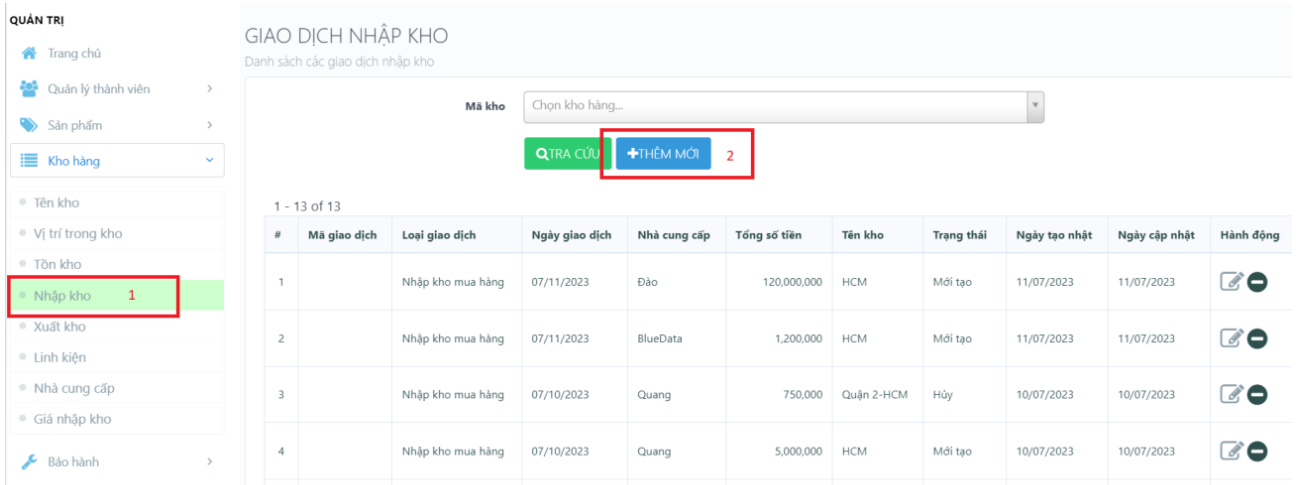The height and width of the screenshot is (485, 1308).
Task: Go to Tồn kho page
Action: coord(57,265)
